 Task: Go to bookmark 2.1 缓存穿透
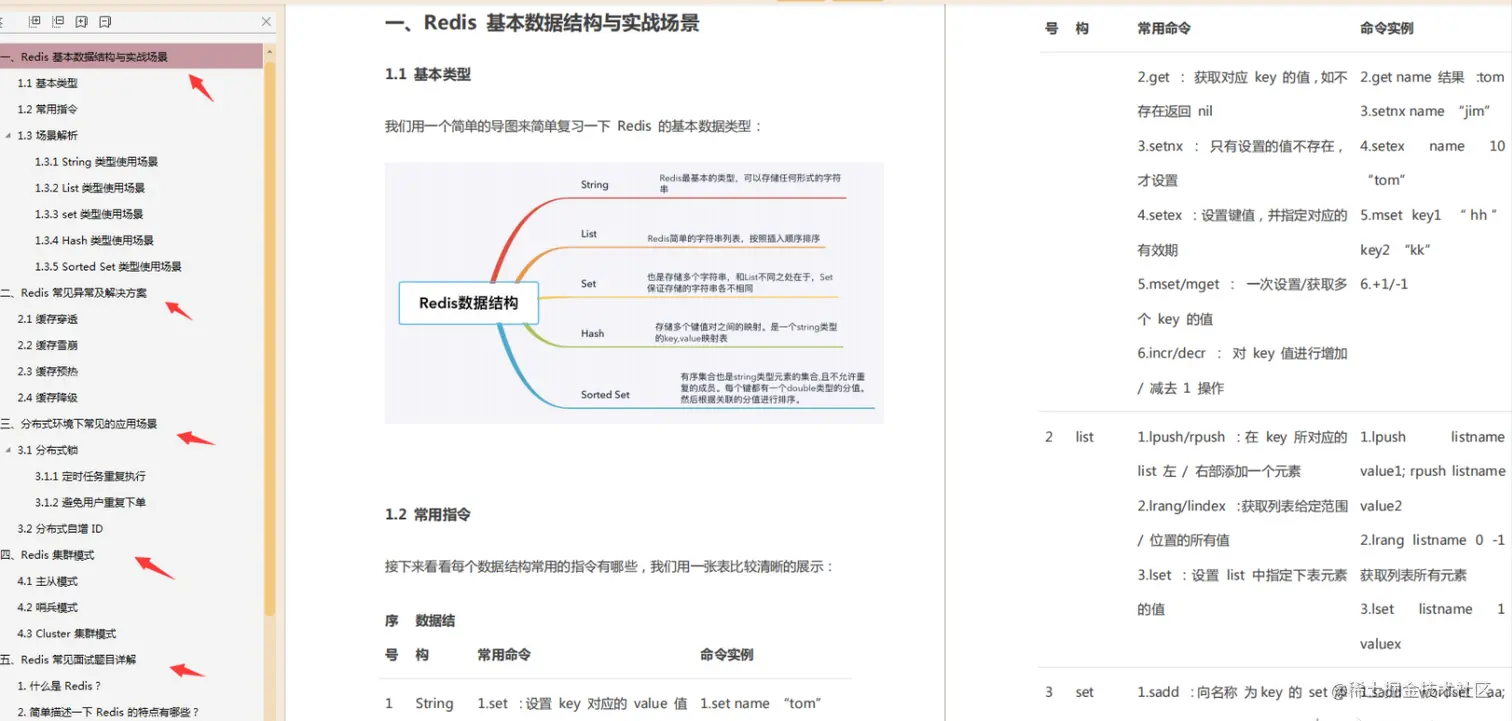[x=47, y=319]
